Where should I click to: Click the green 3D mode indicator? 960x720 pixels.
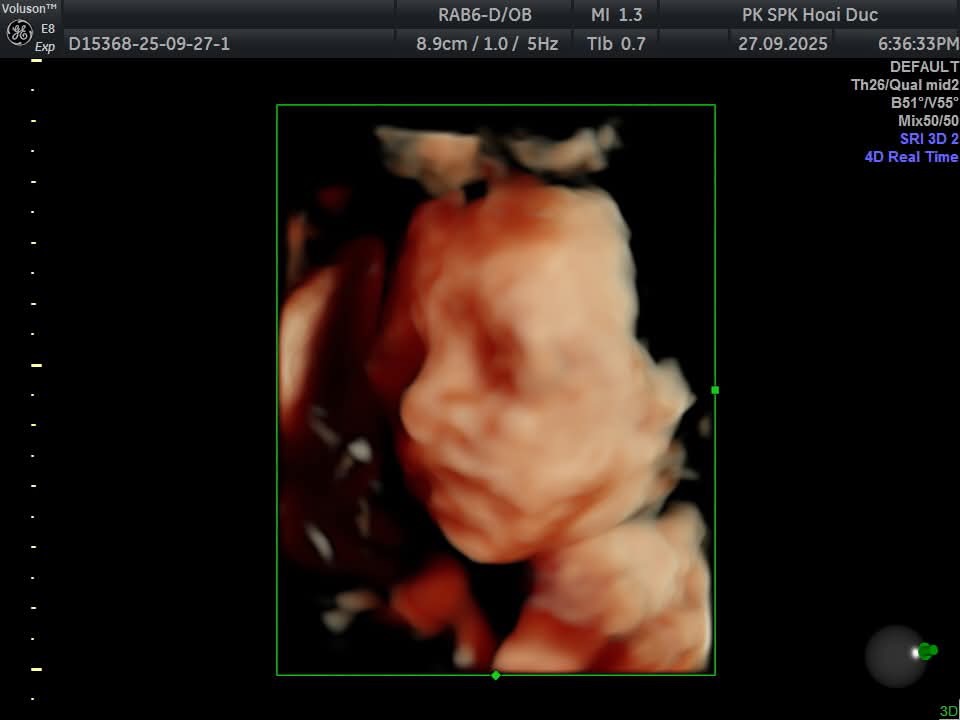pos(948,711)
